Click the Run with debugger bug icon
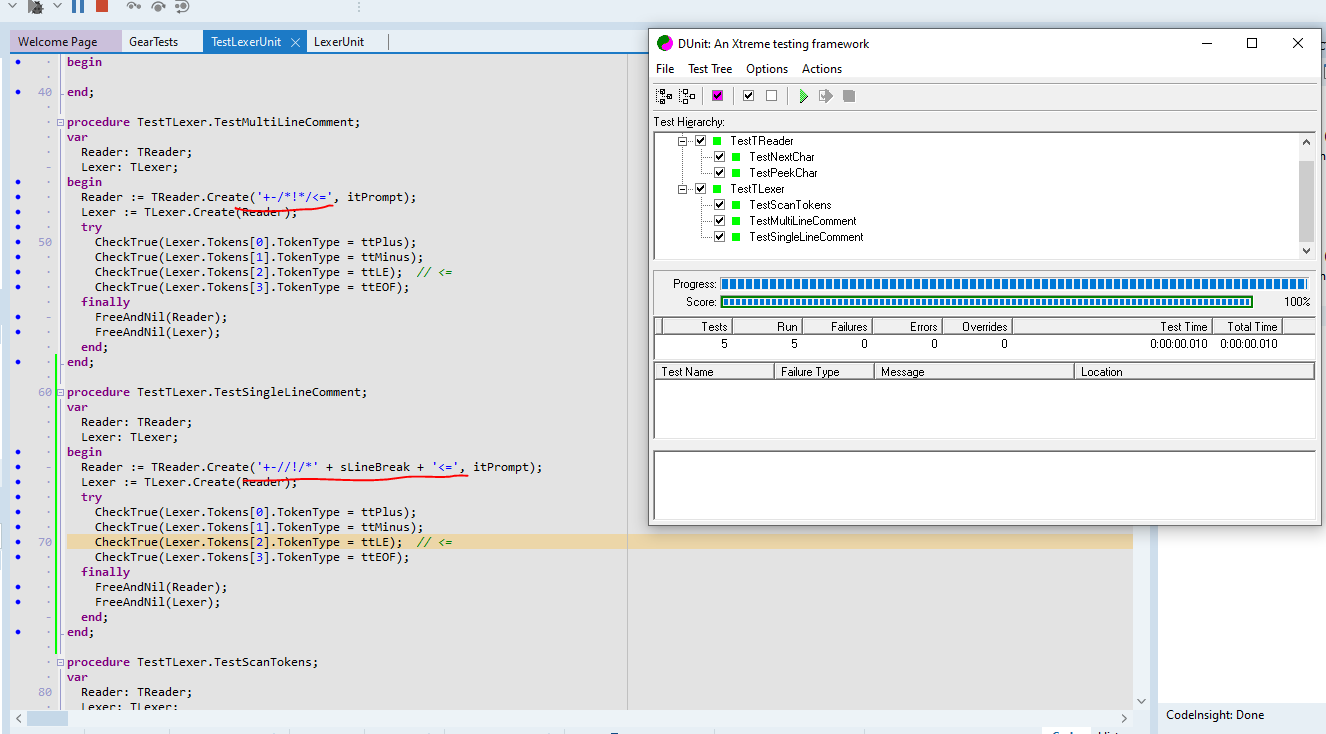 [35, 6]
